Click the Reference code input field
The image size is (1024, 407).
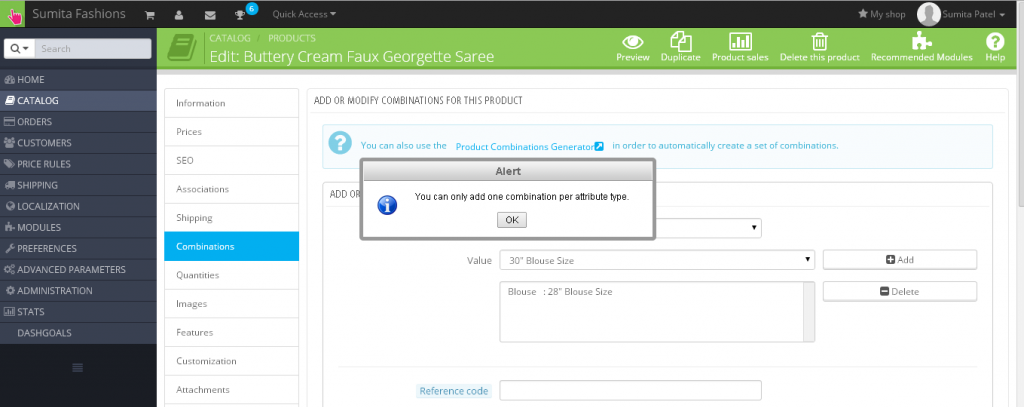pyautogui.click(x=630, y=390)
